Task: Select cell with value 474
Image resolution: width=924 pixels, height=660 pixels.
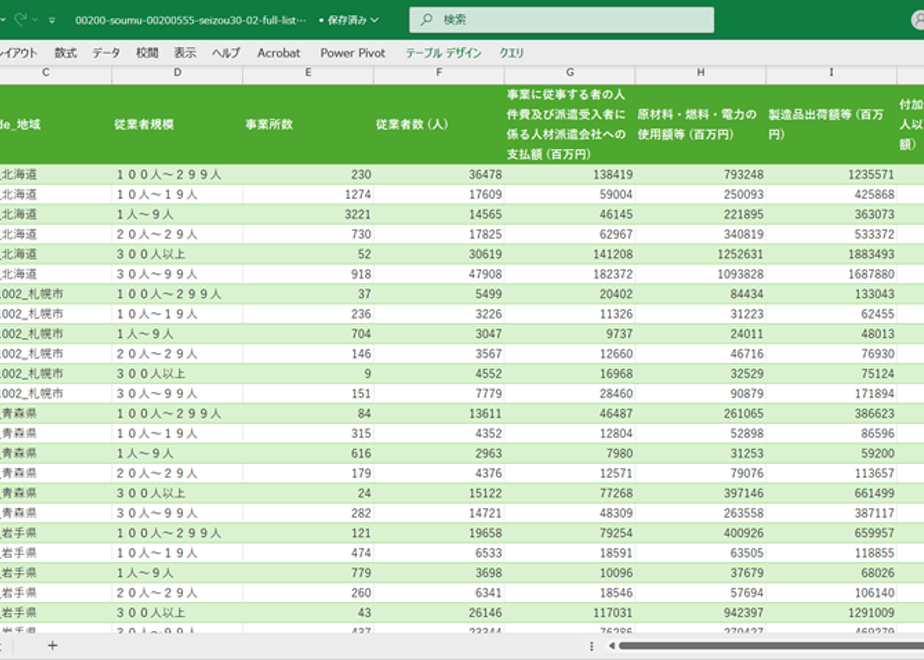Action: [308, 553]
